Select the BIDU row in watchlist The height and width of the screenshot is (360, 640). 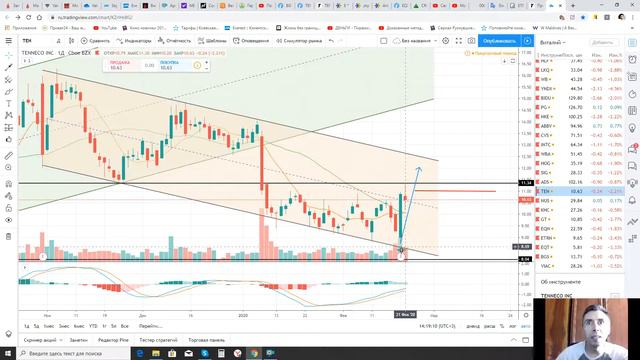(x=580, y=98)
